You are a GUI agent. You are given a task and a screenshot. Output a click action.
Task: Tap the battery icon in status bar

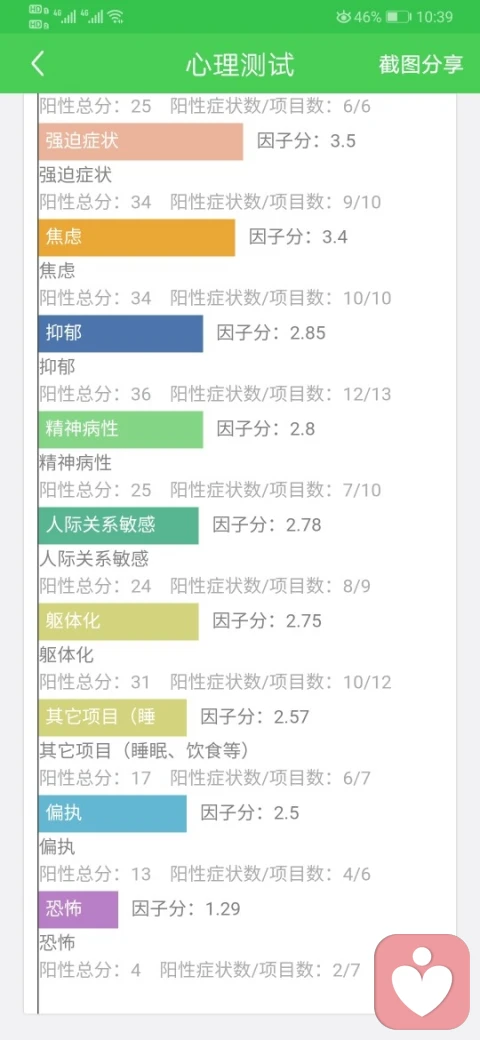[x=398, y=17]
